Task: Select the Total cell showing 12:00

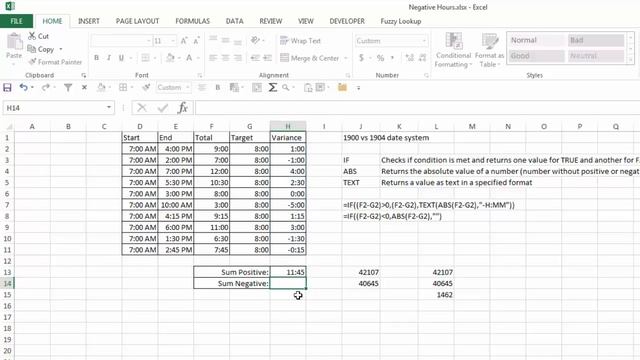Action: pyautogui.click(x=211, y=171)
